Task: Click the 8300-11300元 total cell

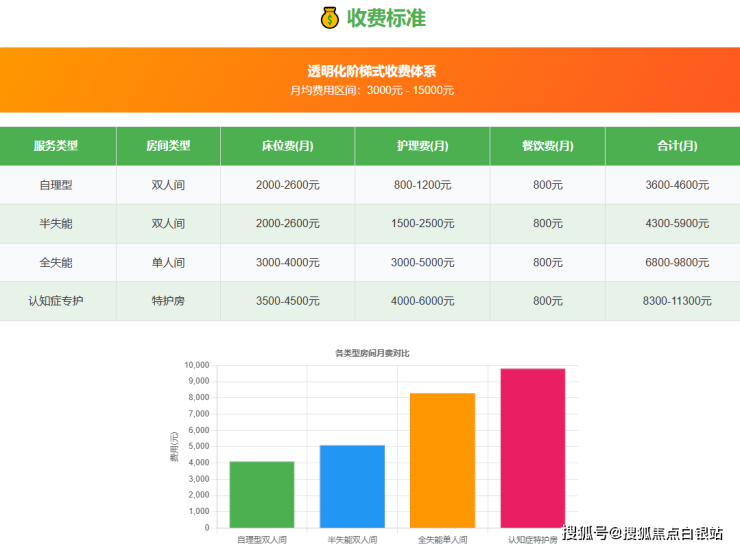Action: pyautogui.click(x=677, y=301)
